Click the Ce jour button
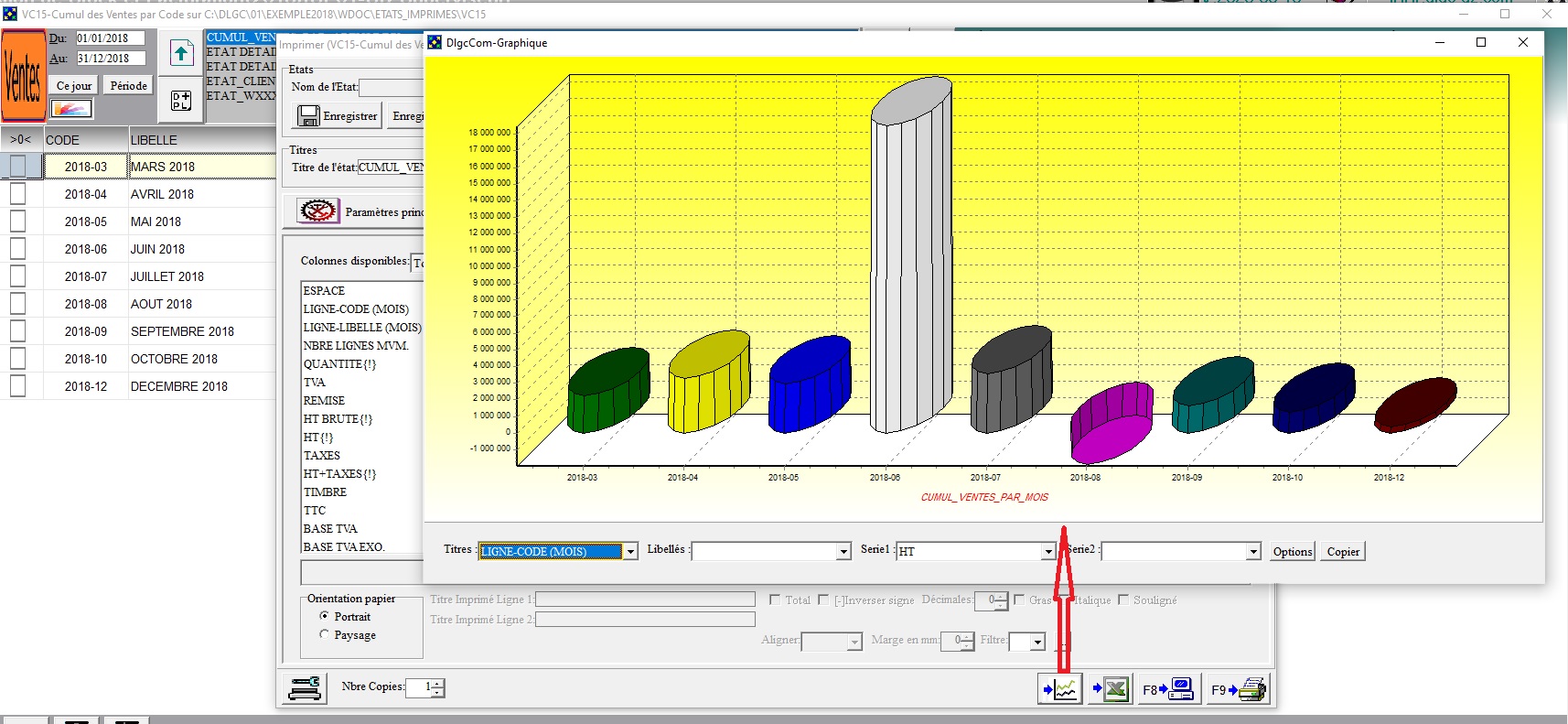Viewport: 1568px width, 724px height. 74,86
